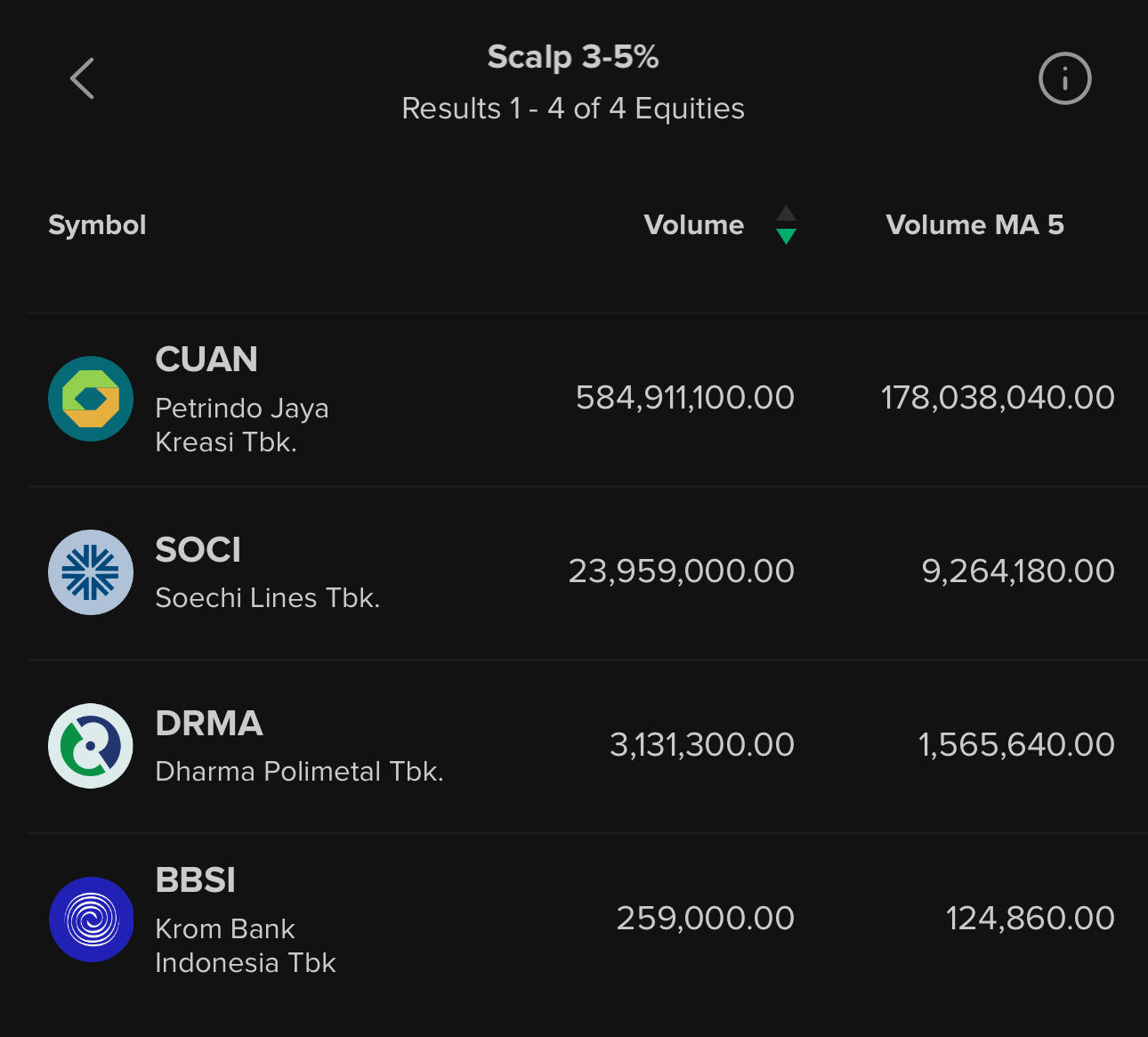Select Dharma Polimetal Tbk. company name
This screenshot has height=1037, width=1148.
pos(299,772)
